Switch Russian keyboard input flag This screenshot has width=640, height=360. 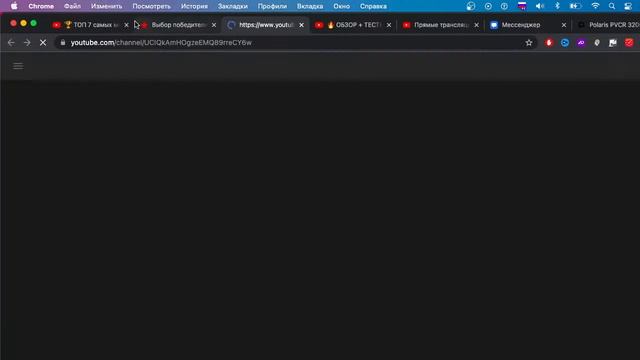[x=522, y=6]
